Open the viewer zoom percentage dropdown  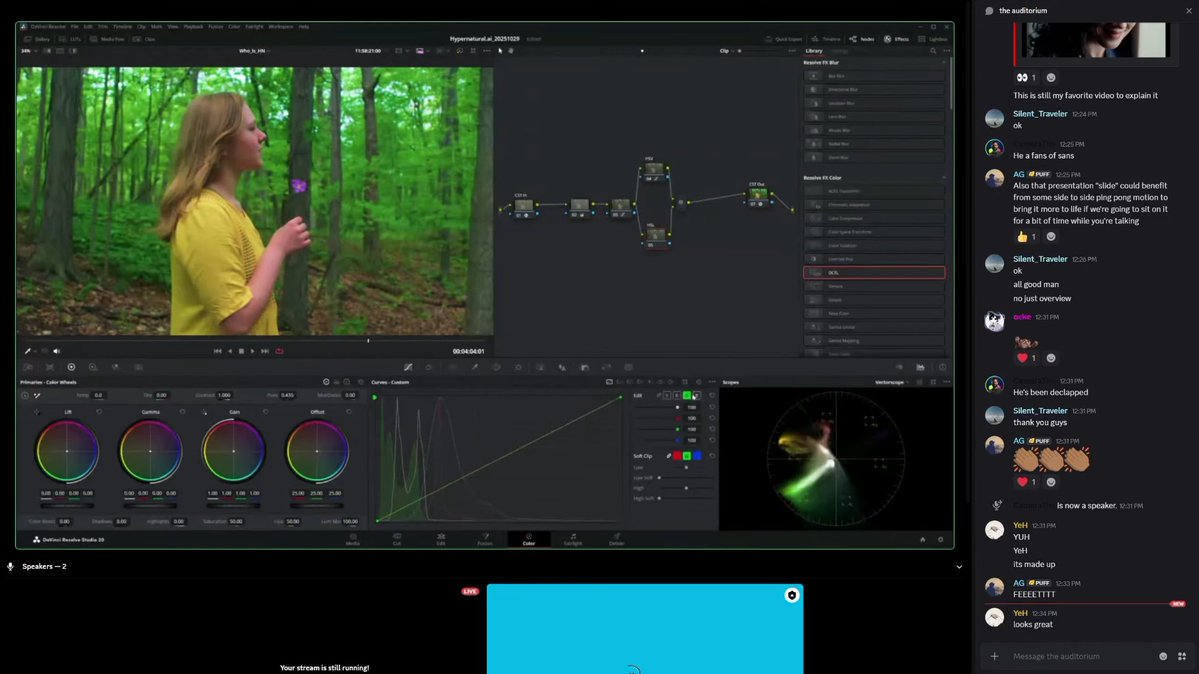(29, 51)
